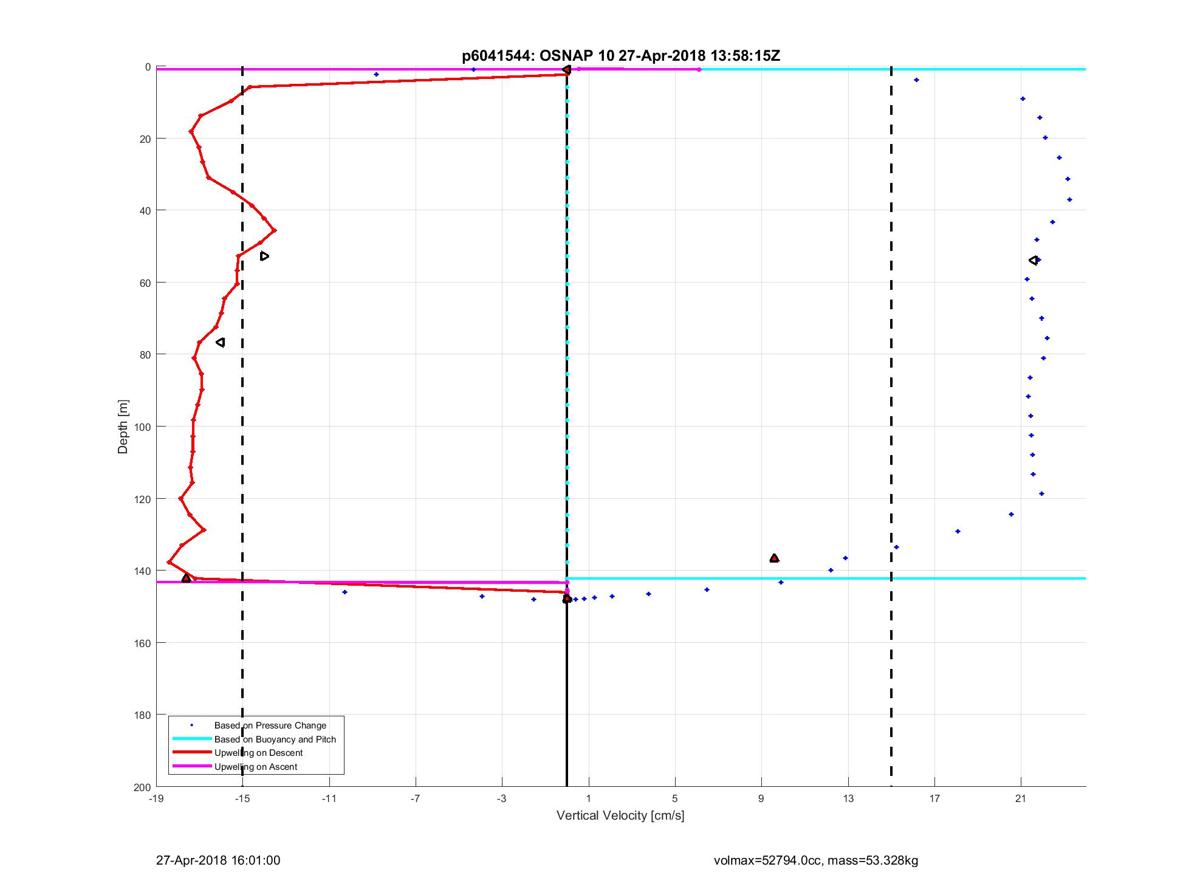Viewport: 1200px width, 885px height.
Task: Click the red triangle marker near 9 cm/s
Action: [x=774, y=558]
